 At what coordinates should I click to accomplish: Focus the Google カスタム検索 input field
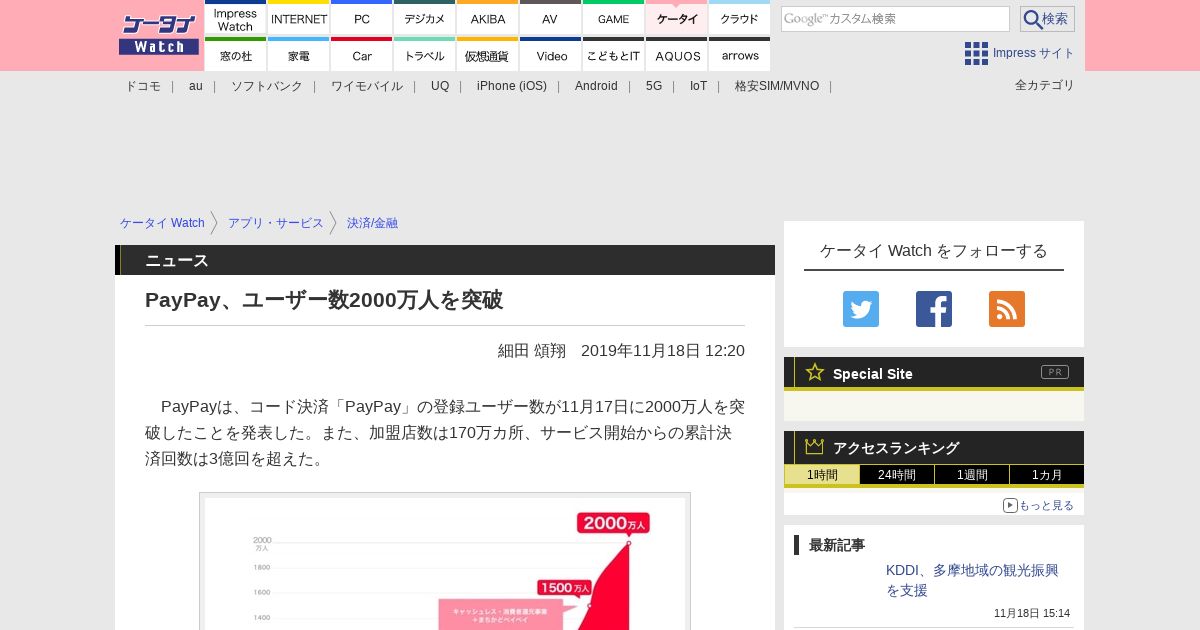pos(895,19)
